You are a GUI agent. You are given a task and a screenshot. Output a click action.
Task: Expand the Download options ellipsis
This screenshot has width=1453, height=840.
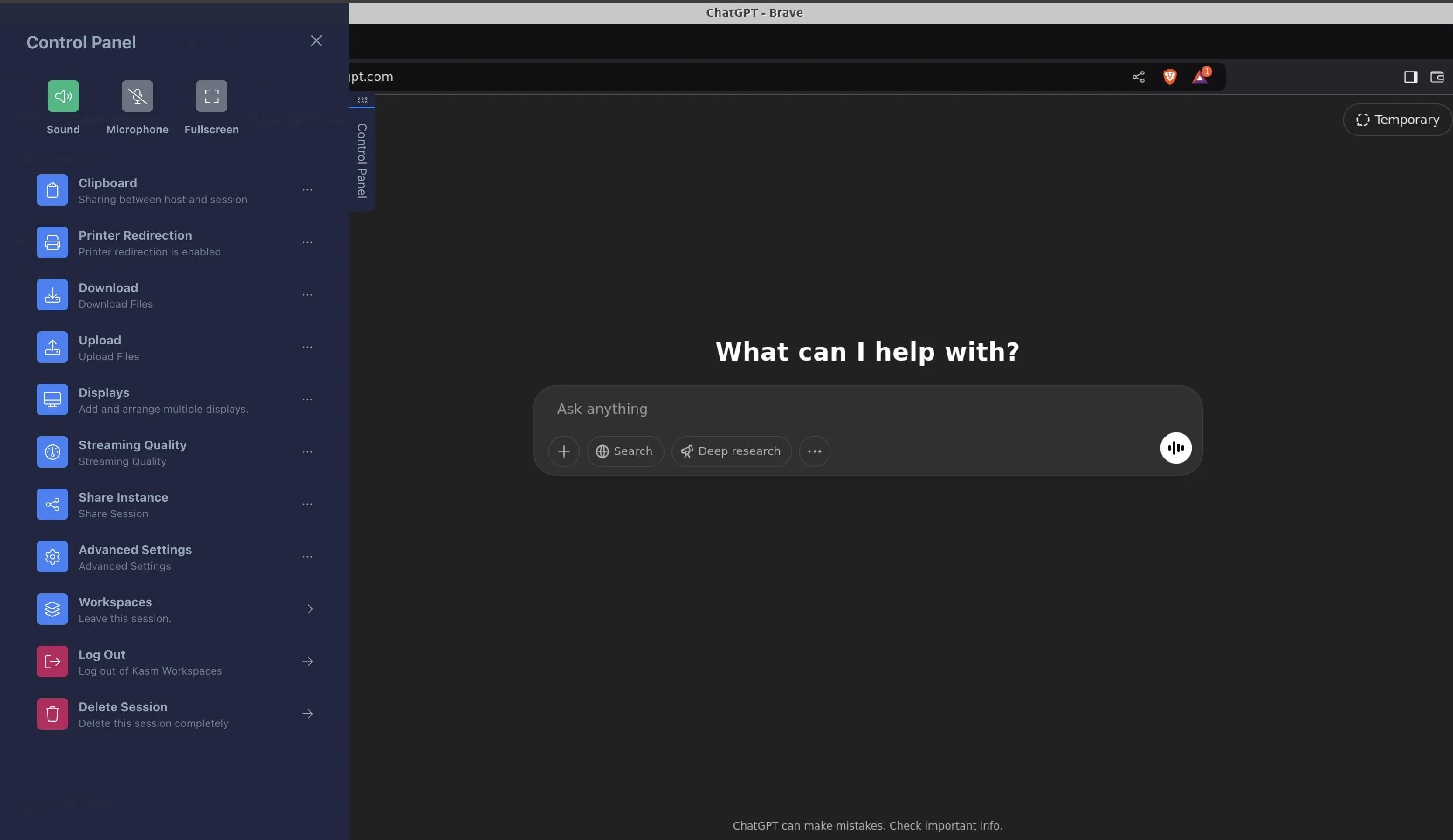click(x=307, y=295)
